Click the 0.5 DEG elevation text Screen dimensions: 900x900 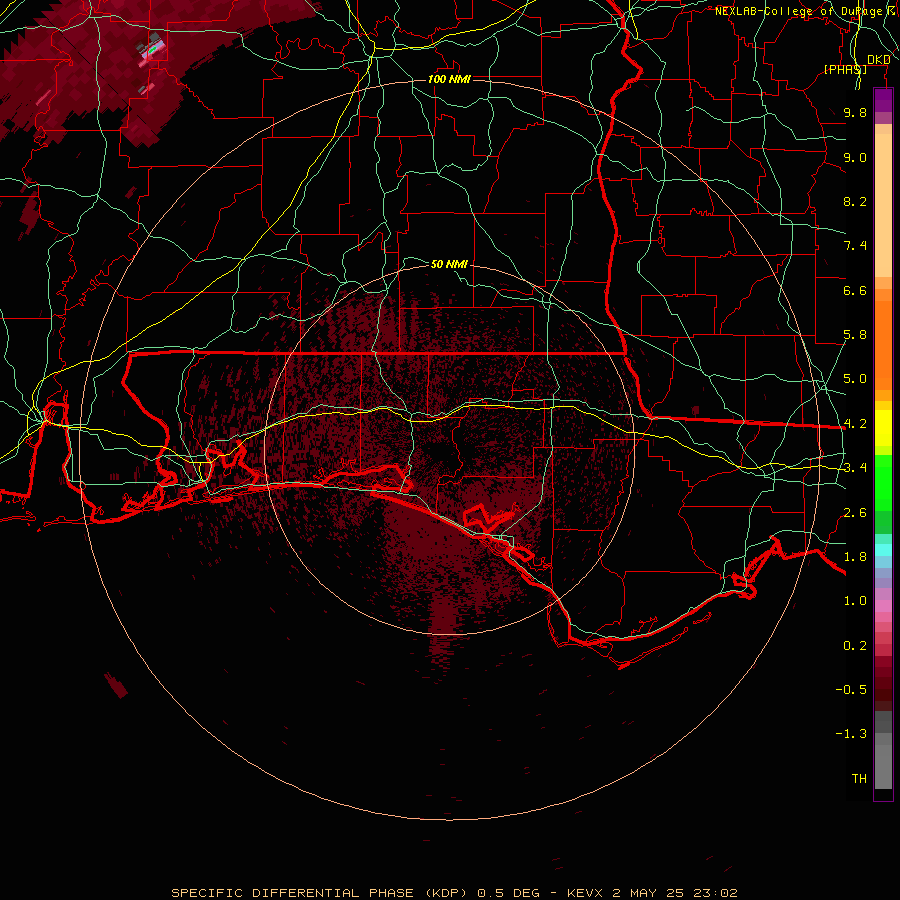(x=508, y=893)
